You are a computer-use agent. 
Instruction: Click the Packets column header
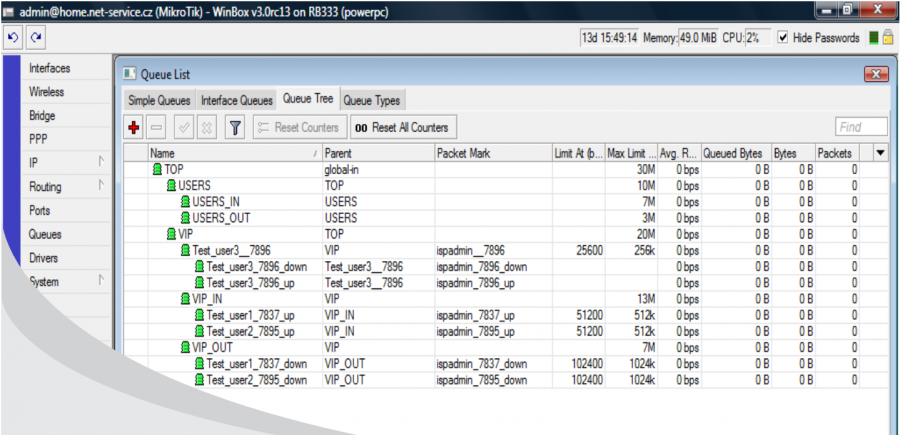[x=837, y=153]
